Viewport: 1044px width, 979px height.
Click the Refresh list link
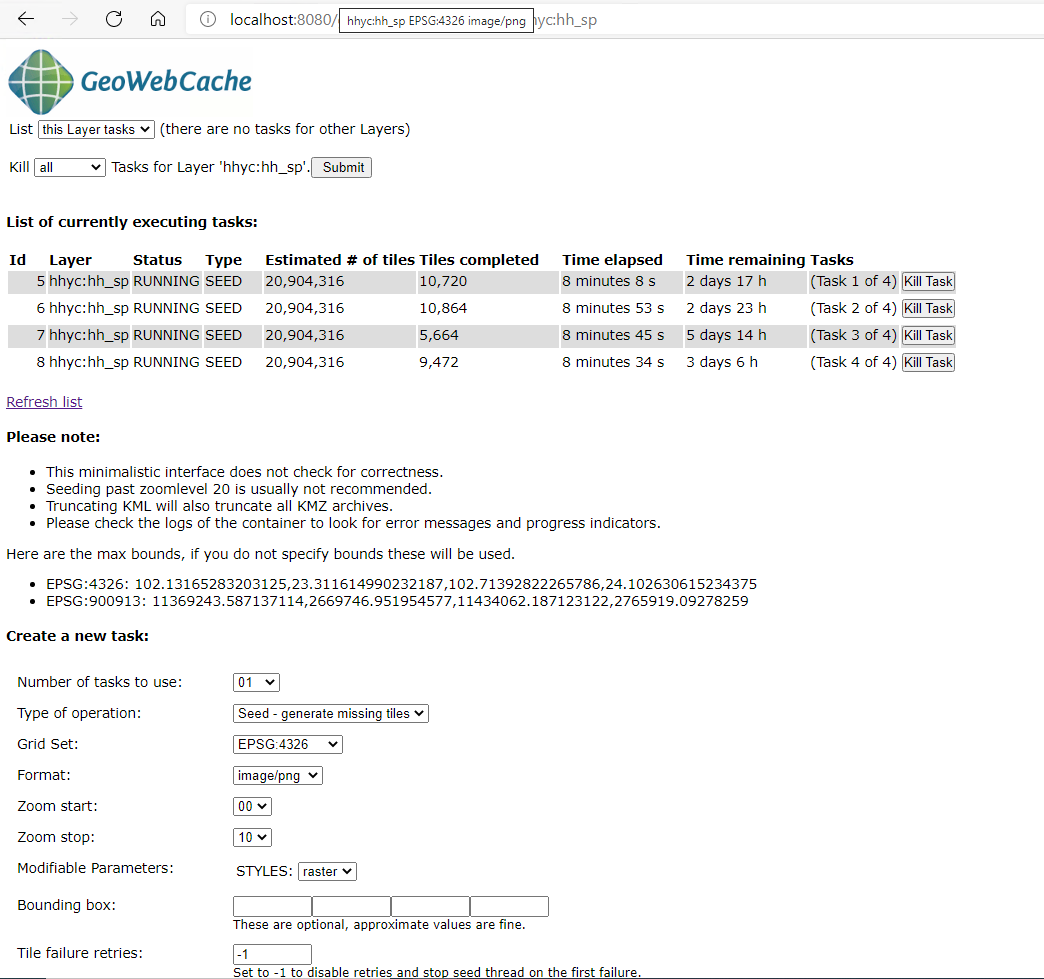44,402
